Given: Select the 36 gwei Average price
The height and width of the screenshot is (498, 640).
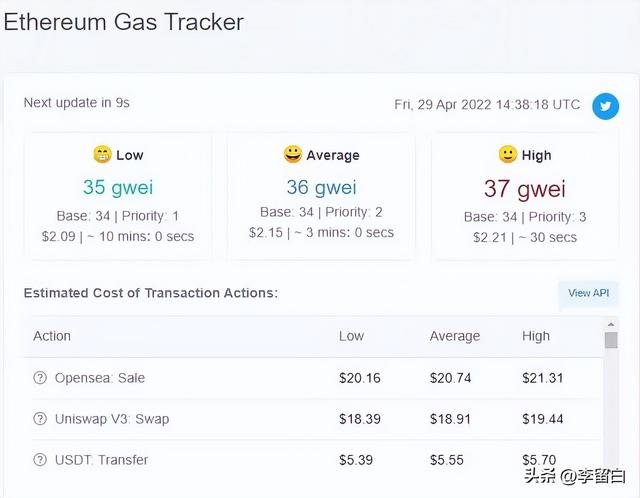Looking at the screenshot, I should pyautogui.click(x=322, y=187).
